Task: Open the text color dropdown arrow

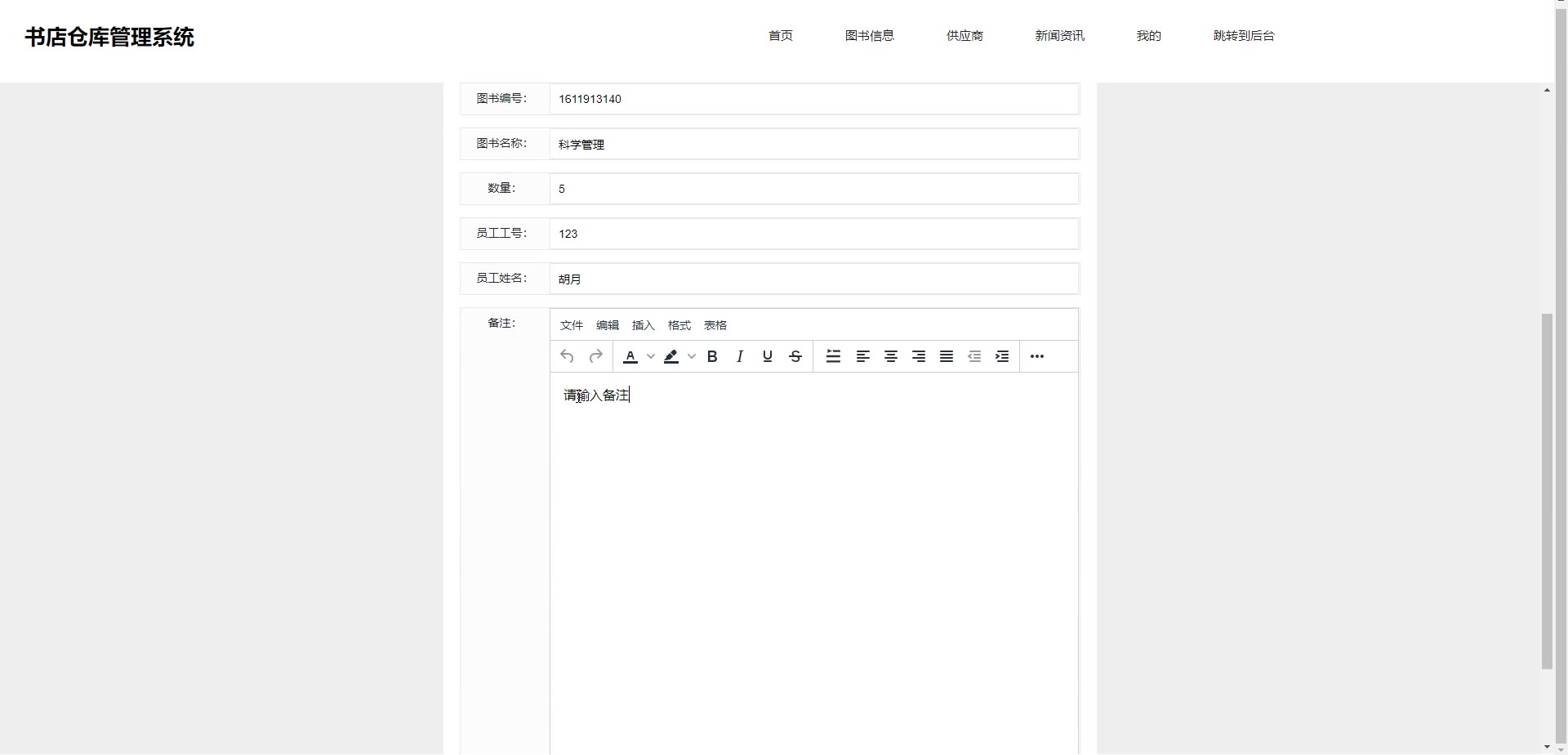Action: click(x=651, y=356)
